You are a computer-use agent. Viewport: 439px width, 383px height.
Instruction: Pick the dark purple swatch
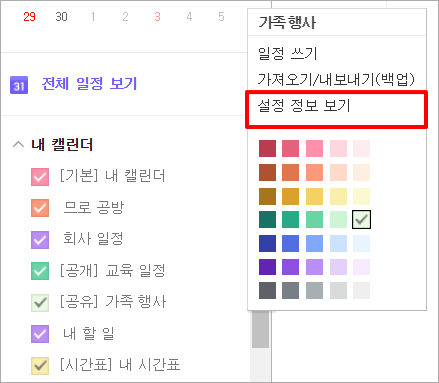tap(267, 267)
